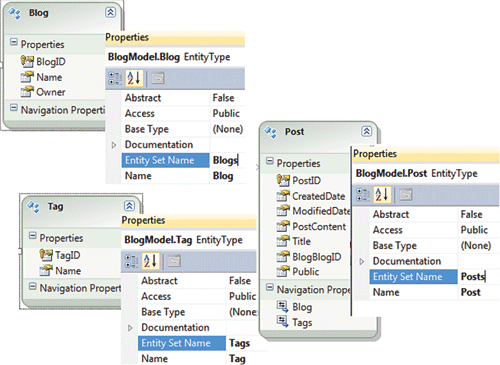This screenshot has width=500, height=365.
Task: Collapse the Tag entity with chevron icon
Action: [129, 206]
